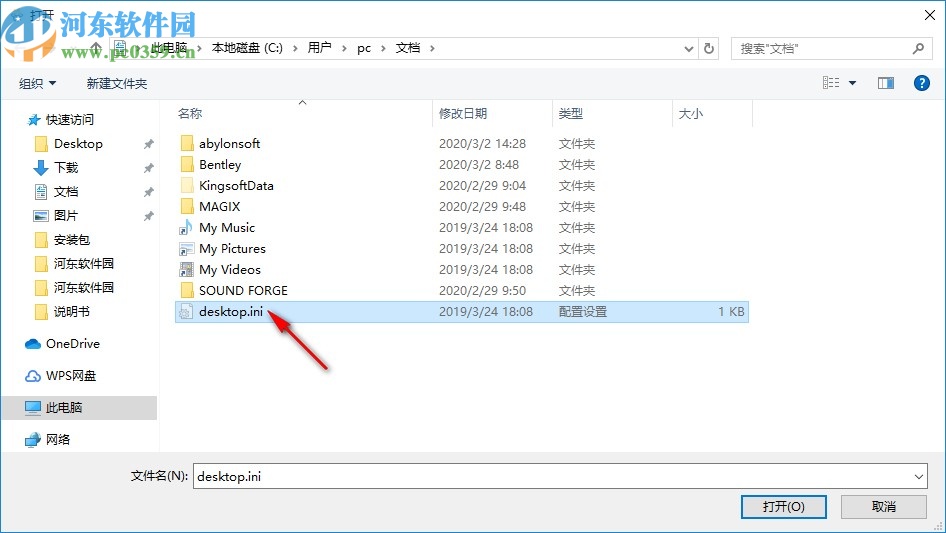
Task: Click the My Music note icon
Action: click(x=186, y=228)
